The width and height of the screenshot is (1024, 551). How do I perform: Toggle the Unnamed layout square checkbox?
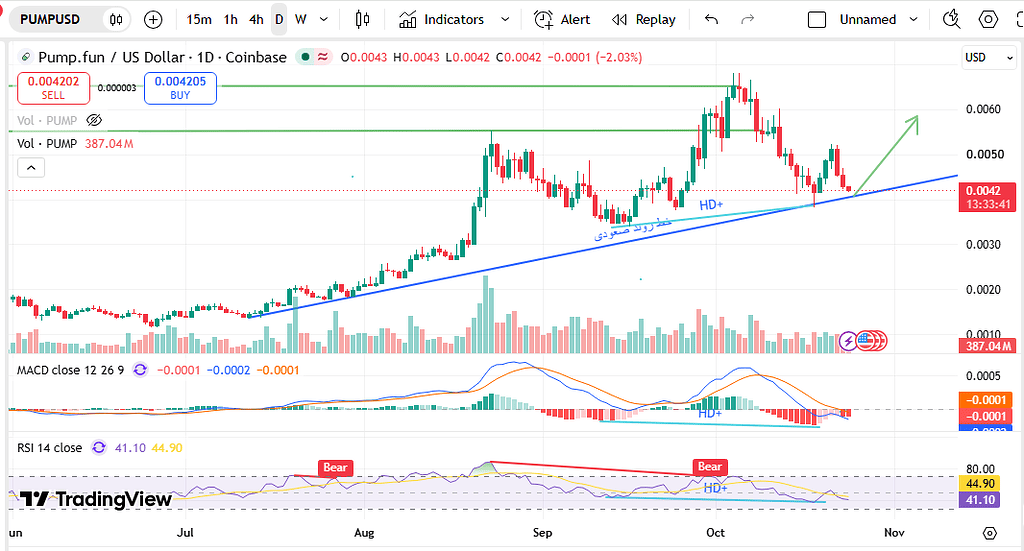(817, 20)
